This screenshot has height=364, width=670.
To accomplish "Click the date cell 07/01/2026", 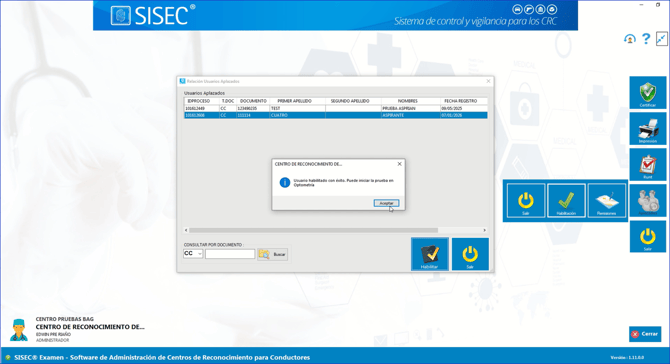I will click(464, 115).
